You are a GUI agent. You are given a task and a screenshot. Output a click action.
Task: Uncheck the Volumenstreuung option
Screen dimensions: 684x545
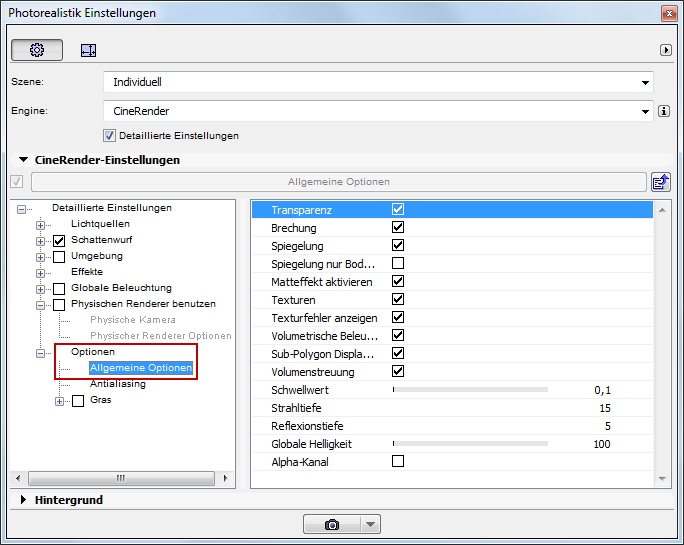398,371
